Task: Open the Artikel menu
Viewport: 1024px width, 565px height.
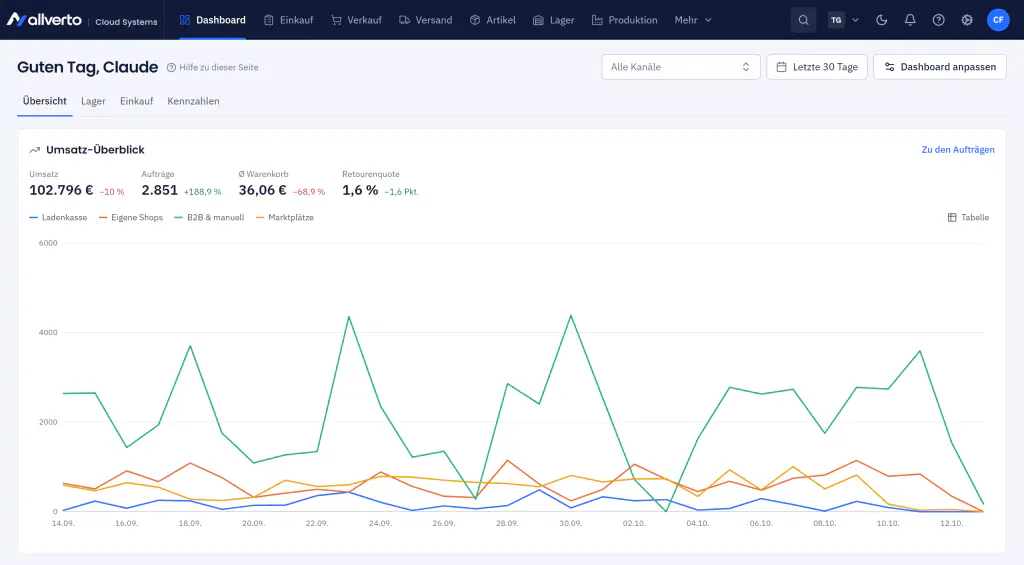Action: click(x=492, y=20)
